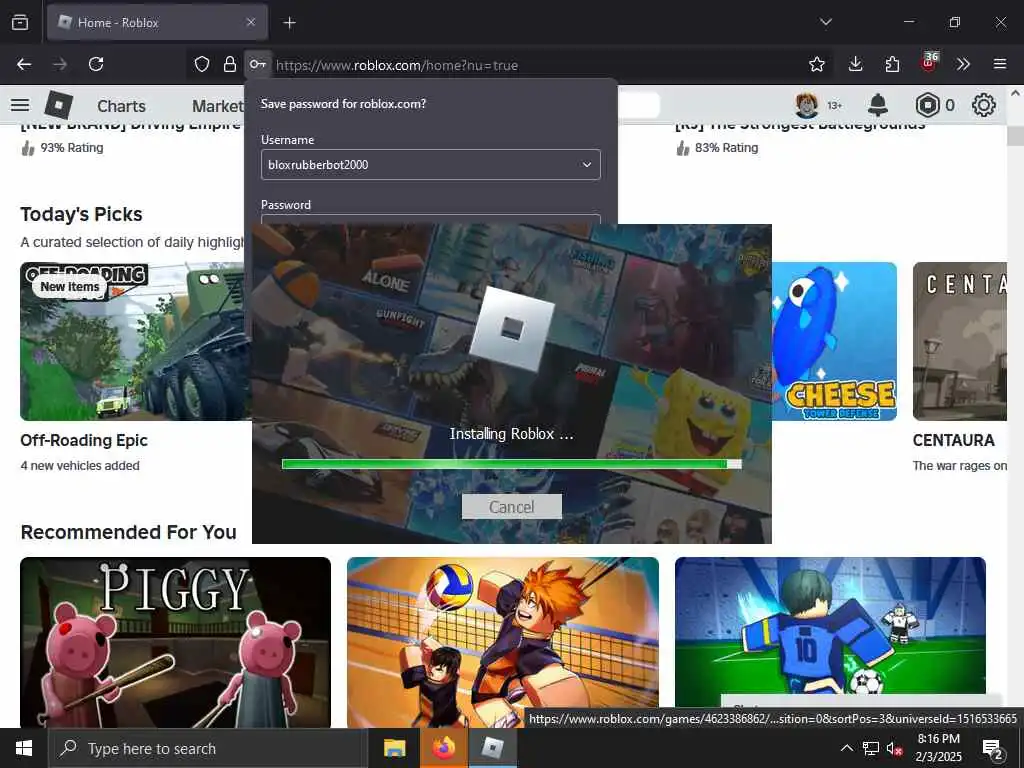Open the extensions puzzle icon
Image resolution: width=1024 pixels, height=768 pixels.
892,64
